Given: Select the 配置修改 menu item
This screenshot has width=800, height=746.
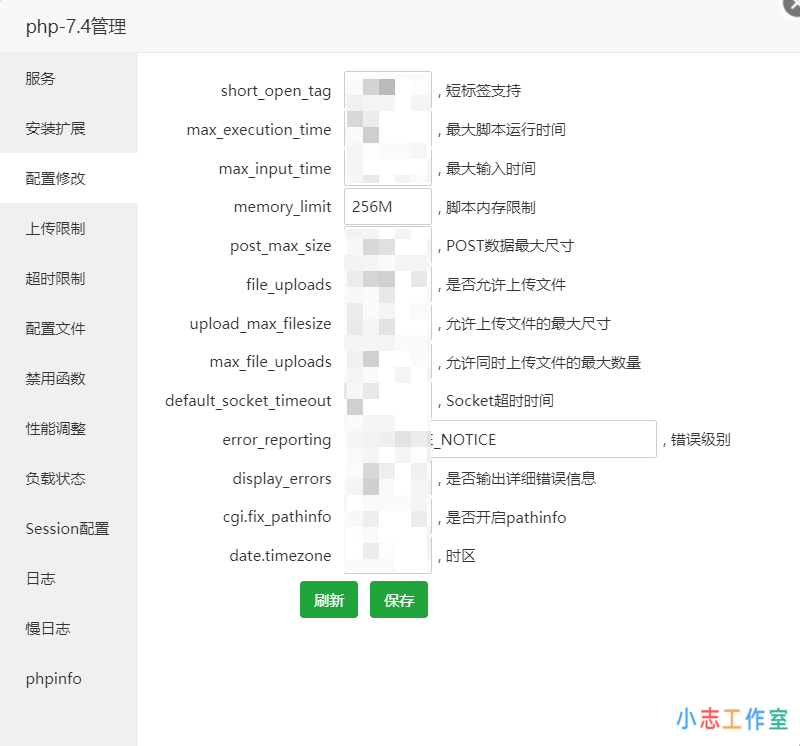Looking at the screenshot, I should tap(55, 178).
